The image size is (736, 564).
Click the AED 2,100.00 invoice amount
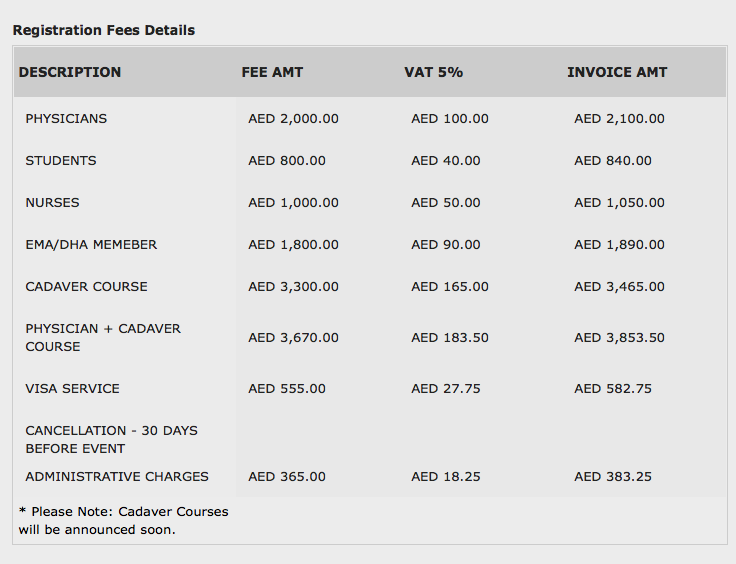(x=619, y=118)
